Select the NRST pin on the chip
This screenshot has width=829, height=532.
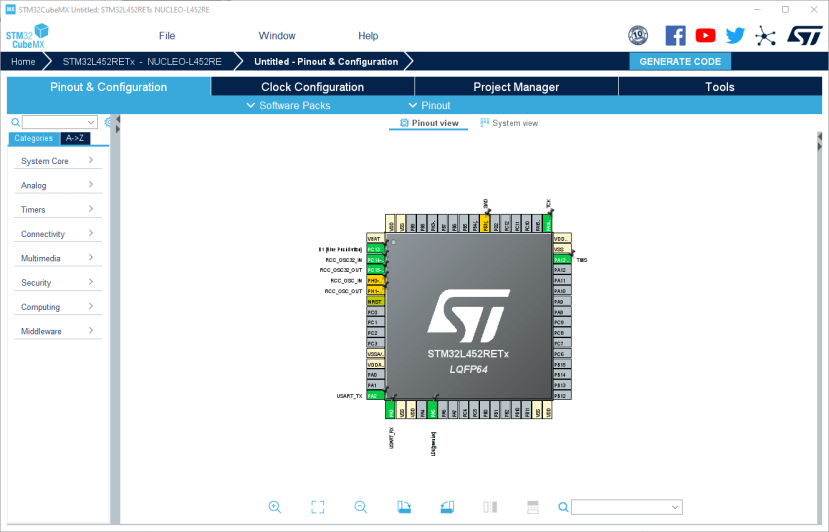(x=375, y=301)
